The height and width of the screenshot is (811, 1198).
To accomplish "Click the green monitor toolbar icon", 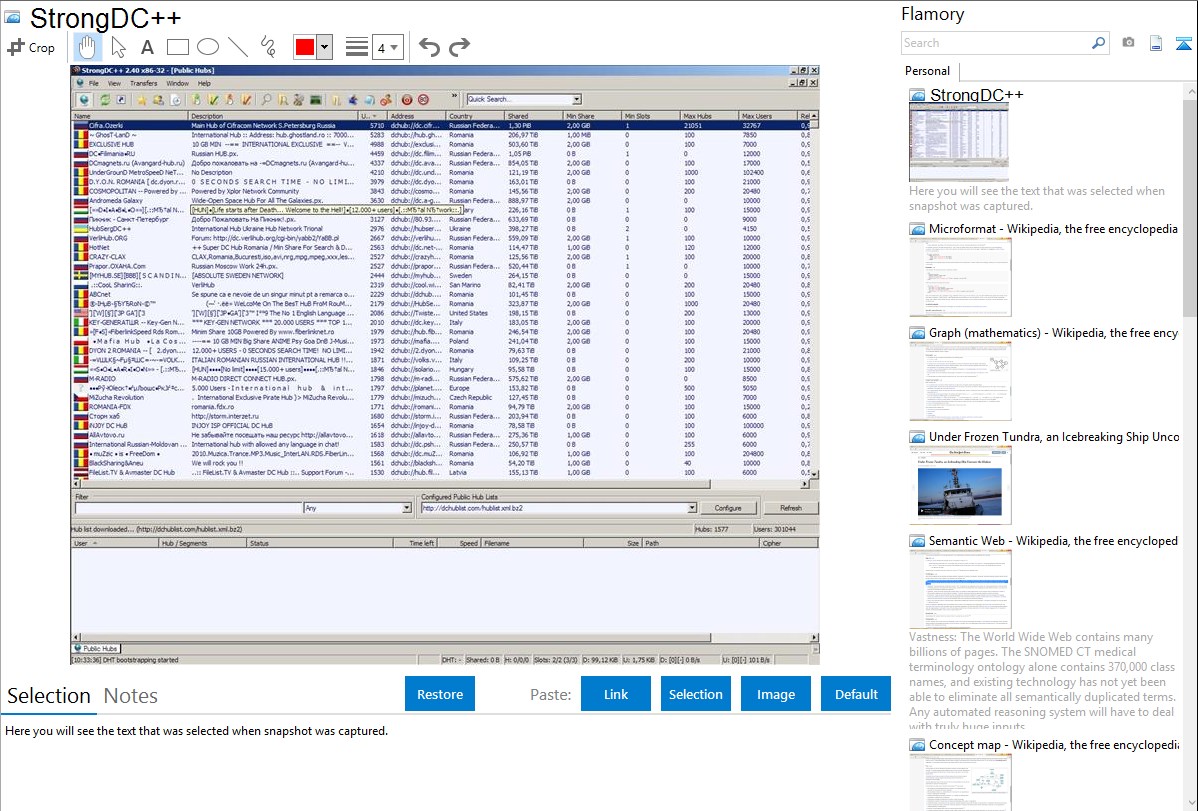I will [x=316, y=99].
